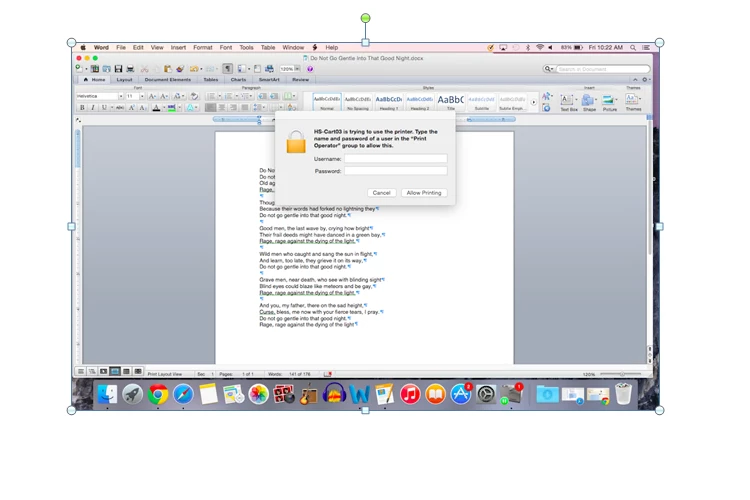Click the Print icon in the toolbar
Screen dimensions: 750x500
point(130,69)
